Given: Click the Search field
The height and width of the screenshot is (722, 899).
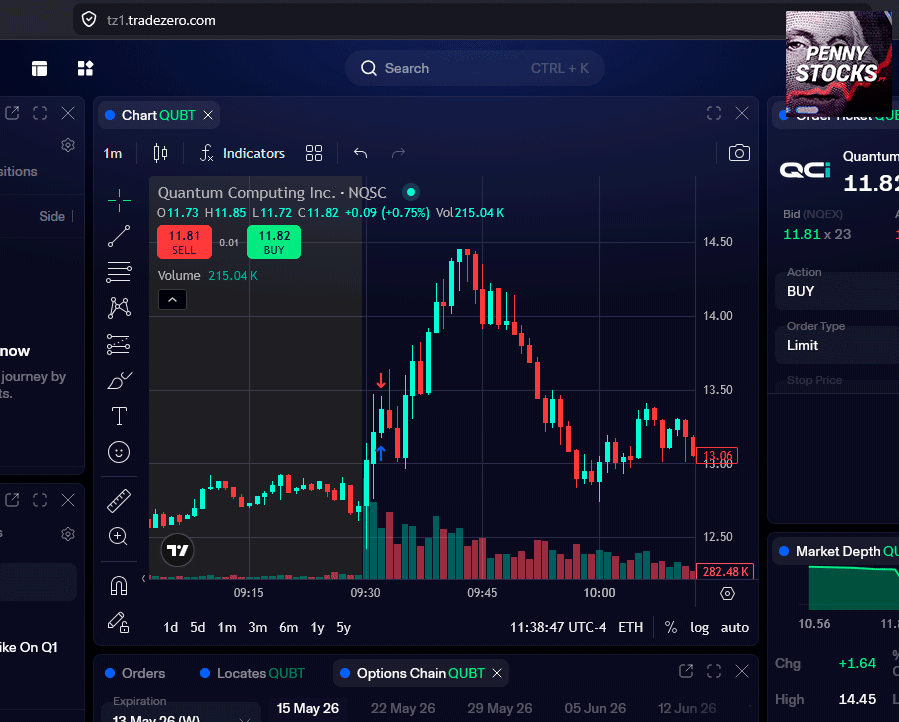Looking at the screenshot, I should [475, 68].
